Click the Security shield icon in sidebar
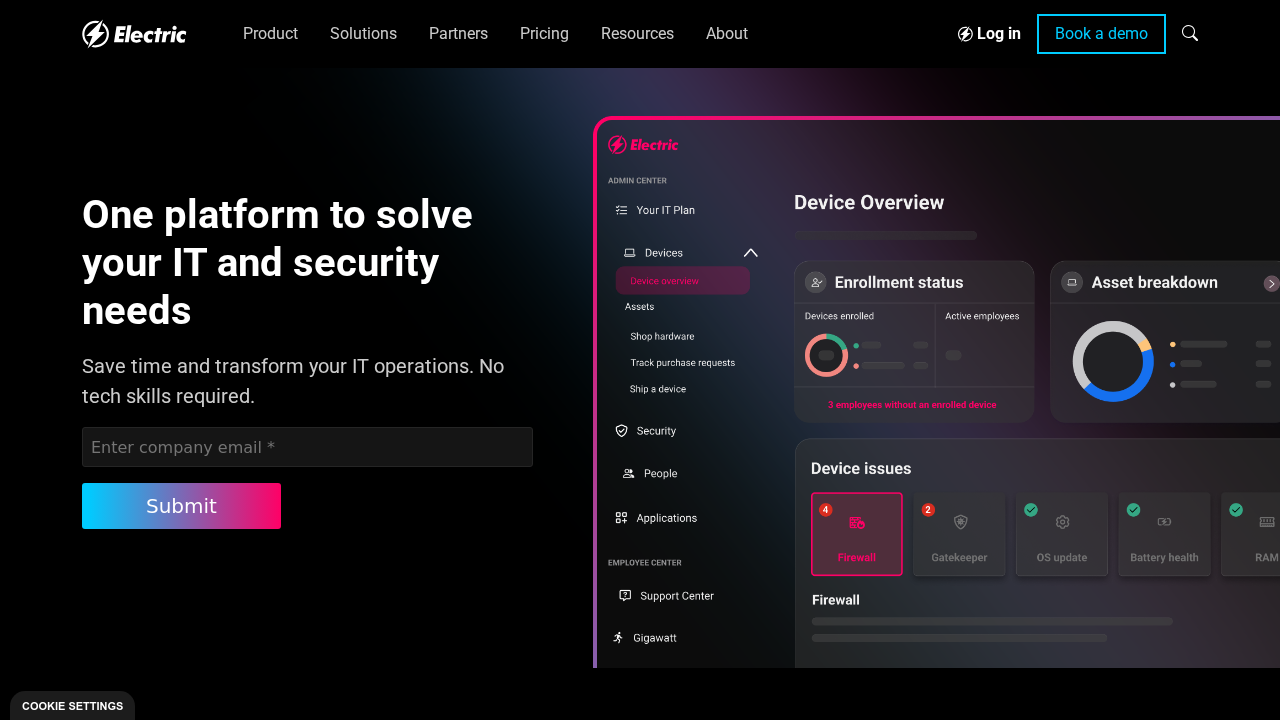This screenshot has height=720, width=1280. pos(621,431)
